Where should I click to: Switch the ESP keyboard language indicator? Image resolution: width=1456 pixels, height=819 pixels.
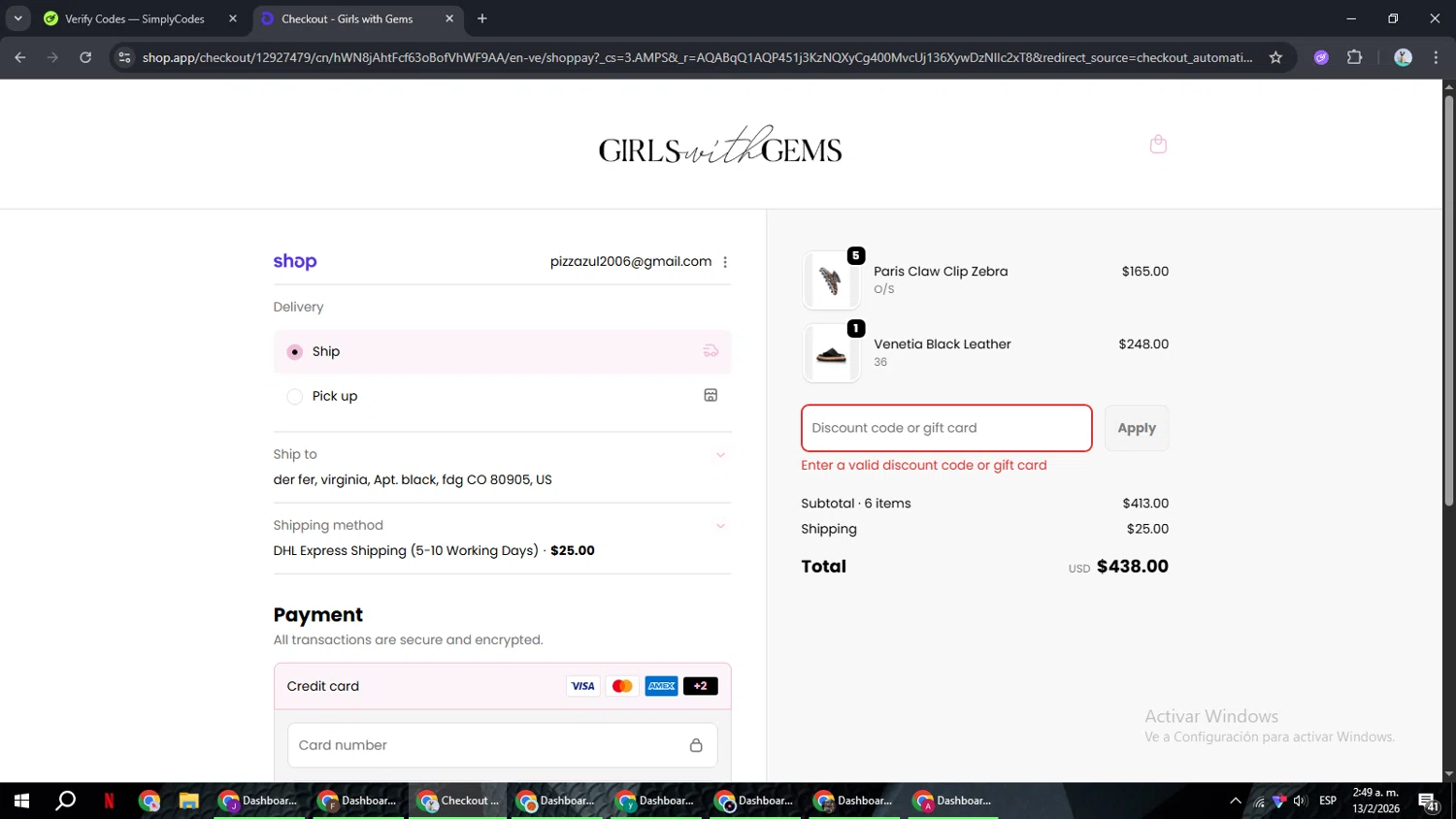coord(1328,801)
